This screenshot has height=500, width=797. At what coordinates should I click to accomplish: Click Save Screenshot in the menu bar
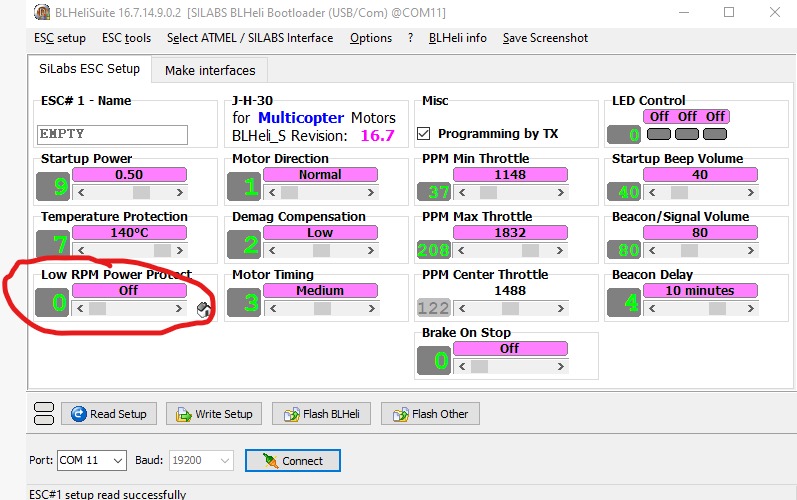point(545,38)
